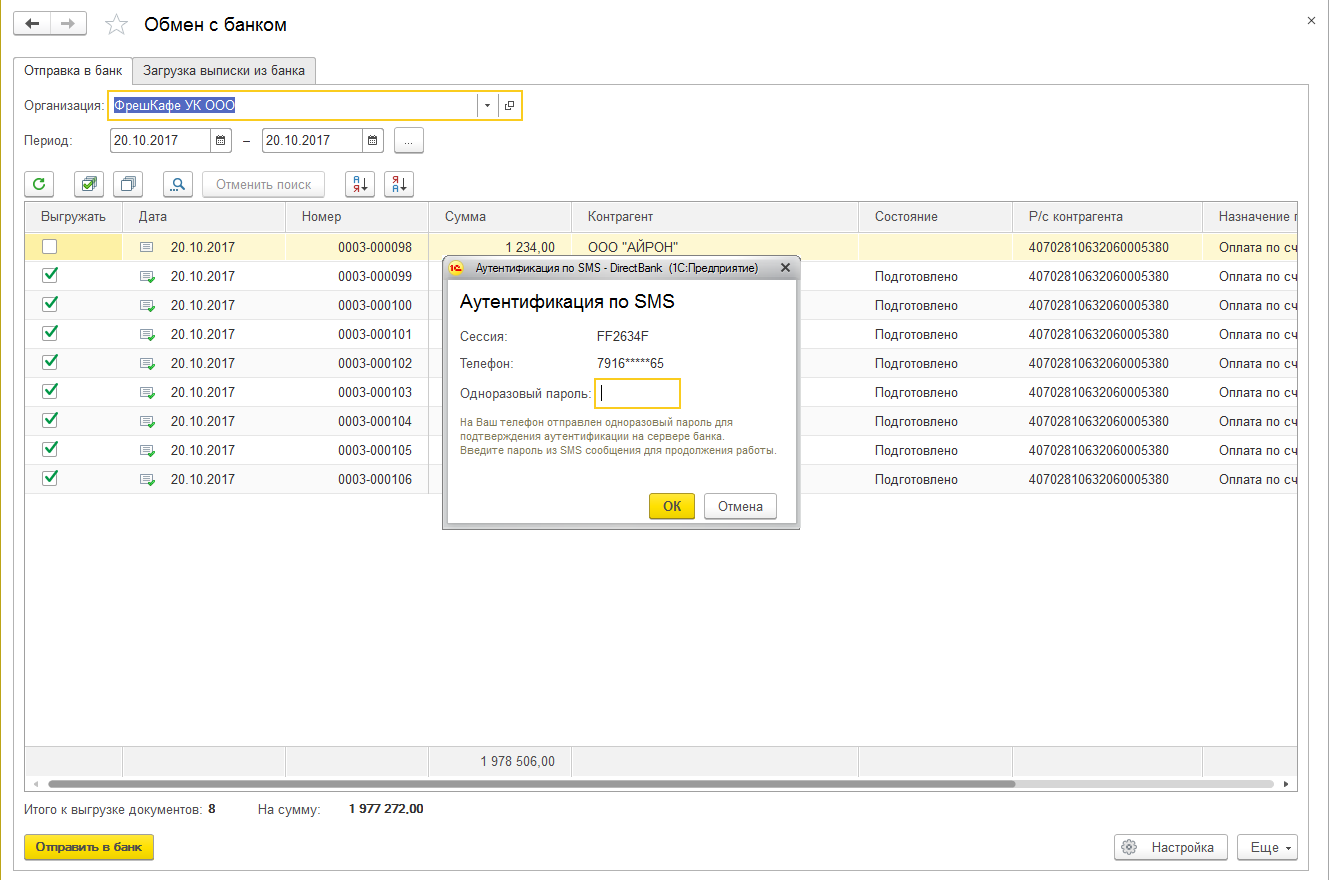This screenshot has height=880, width=1329.
Task: Click the period start date field
Action: click(x=160, y=141)
